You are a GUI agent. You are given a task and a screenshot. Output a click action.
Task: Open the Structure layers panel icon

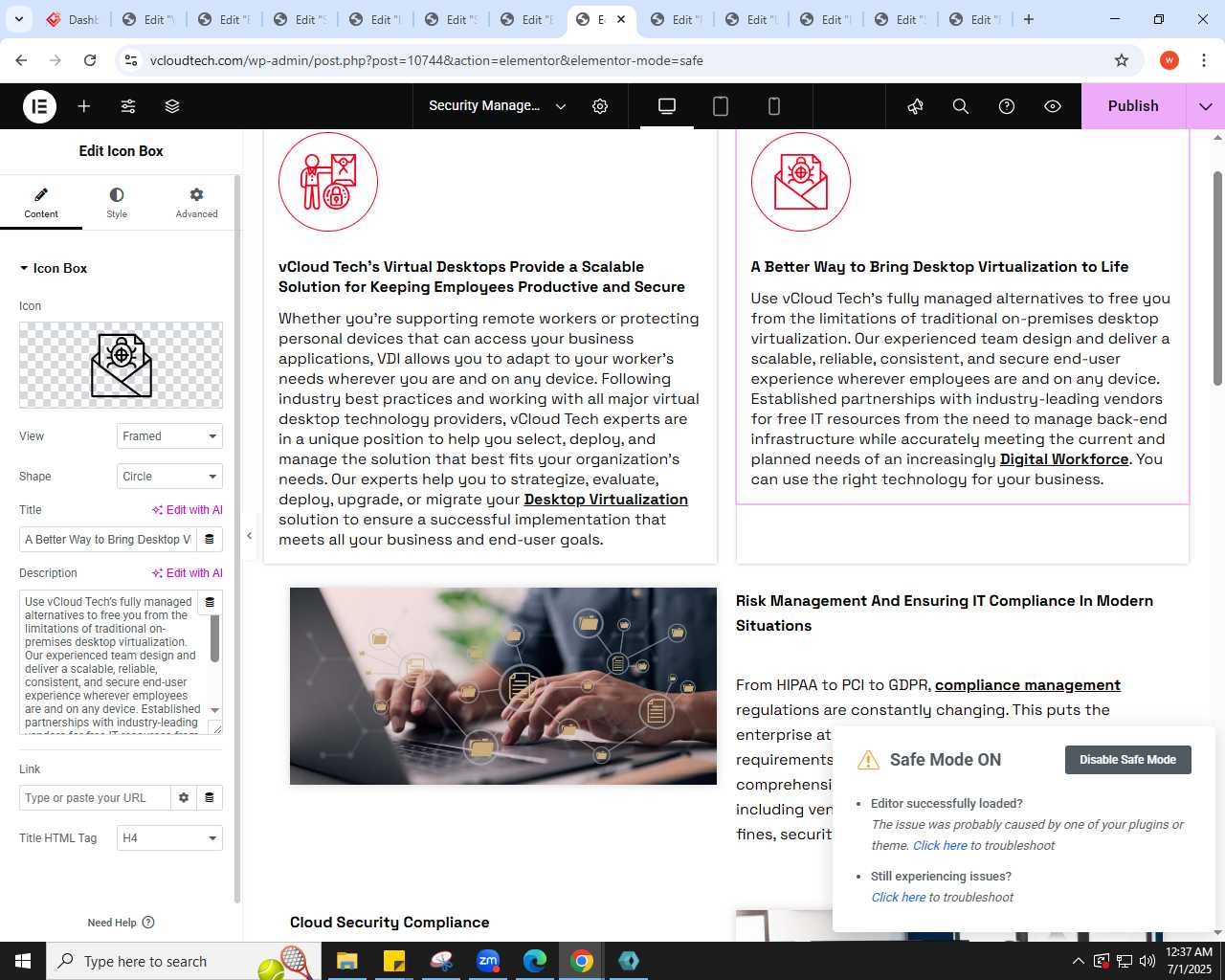(172, 106)
